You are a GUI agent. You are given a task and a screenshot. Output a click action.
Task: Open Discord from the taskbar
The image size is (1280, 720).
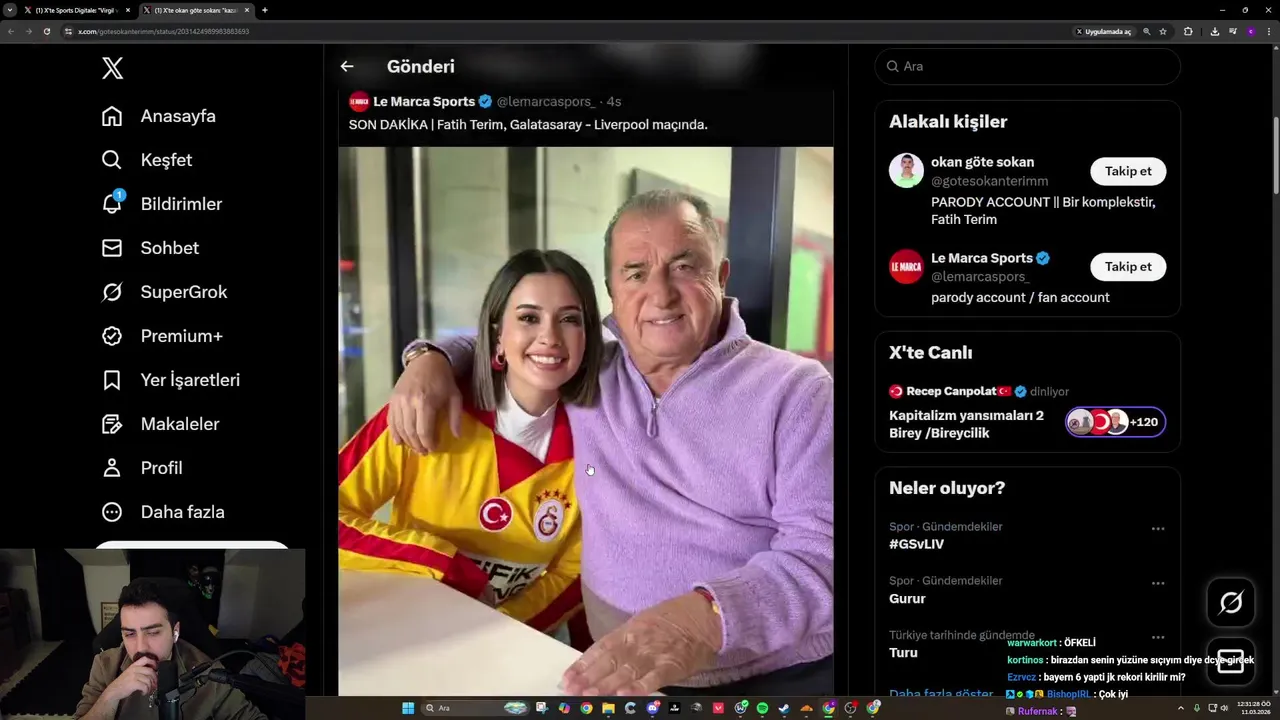pyautogui.click(x=652, y=708)
